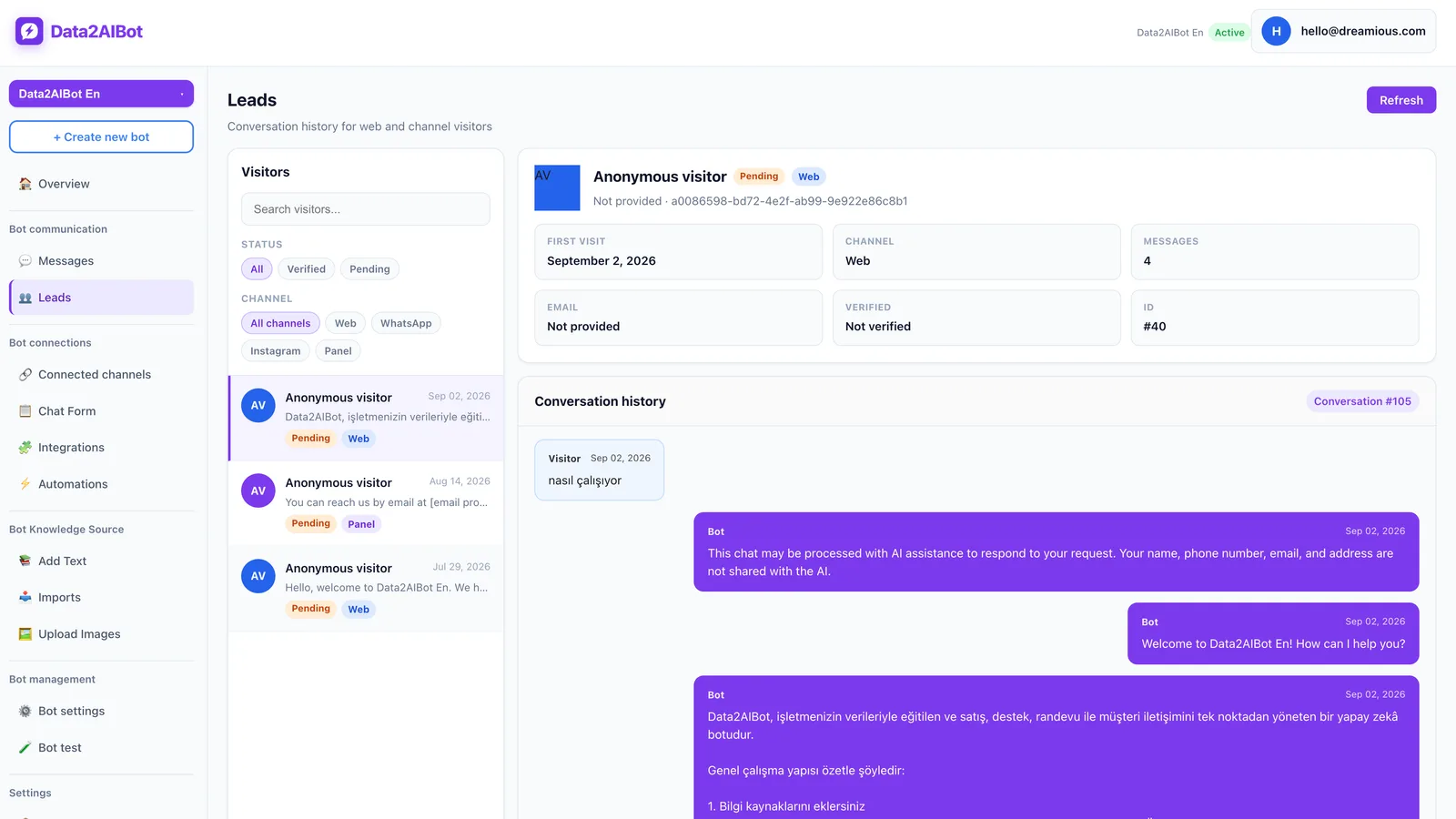Select the Aug 14, 2026 Anonymous visitor row
The height and width of the screenshot is (819, 1456).
point(366,503)
